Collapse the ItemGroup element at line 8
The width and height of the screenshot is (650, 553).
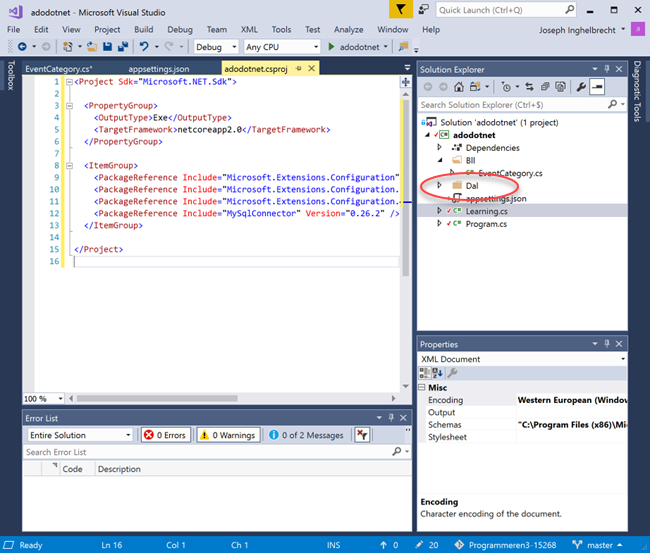(x=70, y=165)
